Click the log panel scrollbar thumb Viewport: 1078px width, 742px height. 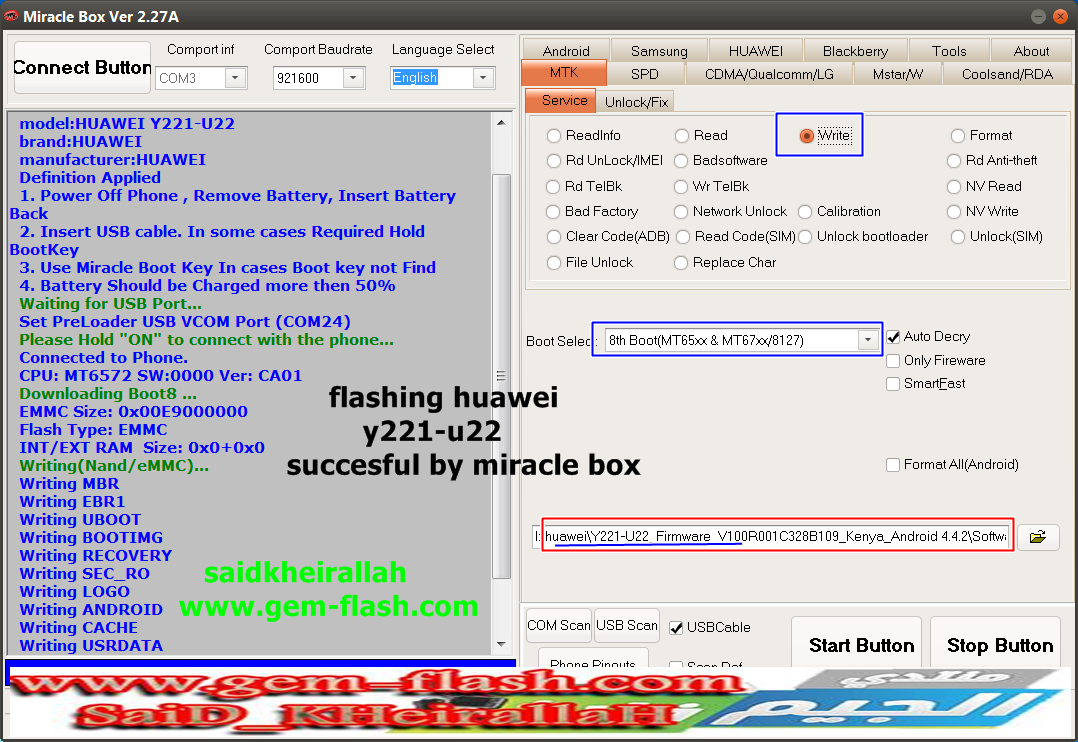(501, 376)
